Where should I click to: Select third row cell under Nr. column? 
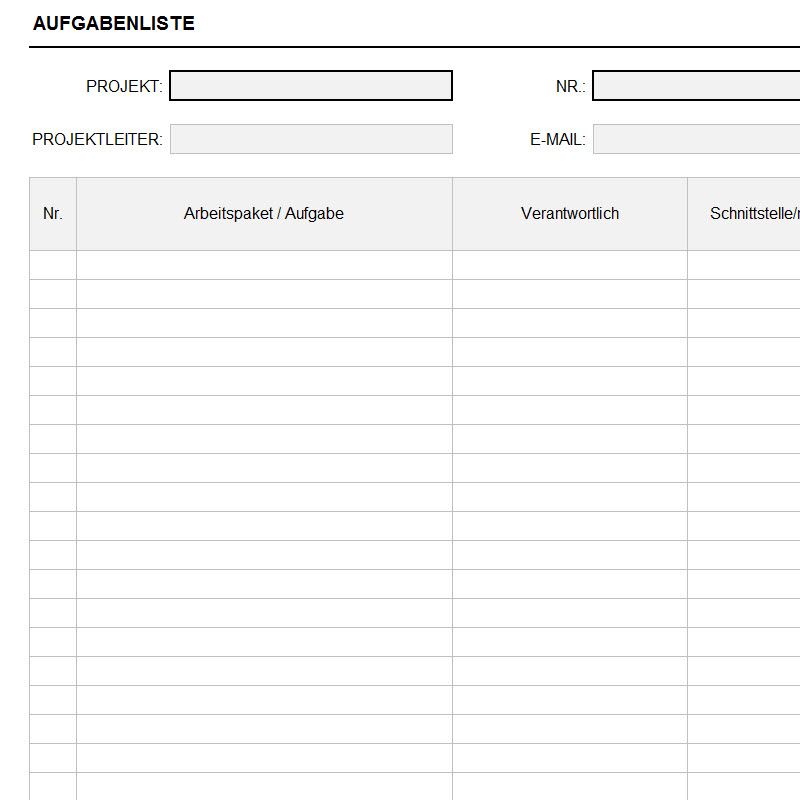pos(53,323)
